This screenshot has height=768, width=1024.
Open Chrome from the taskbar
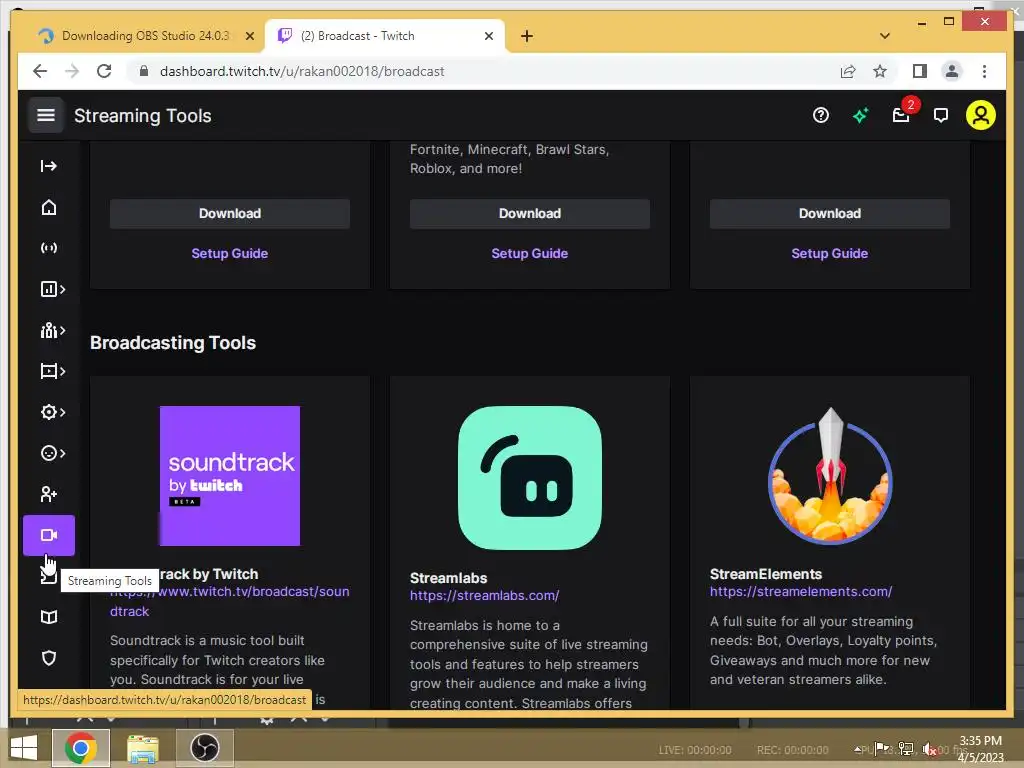(81, 748)
